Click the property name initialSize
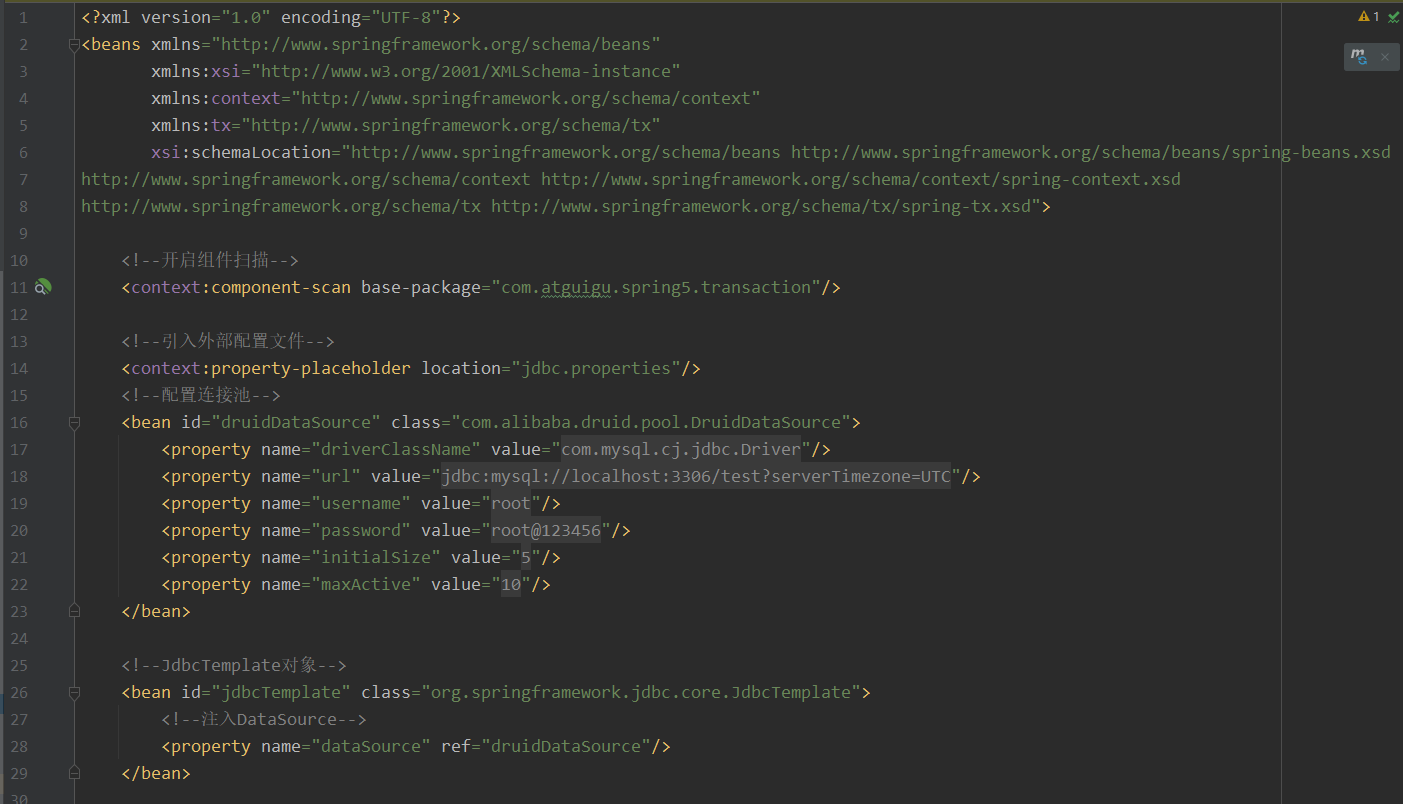This screenshot has width=1403, height=804. pyautogui.click(x=376, y=557)
